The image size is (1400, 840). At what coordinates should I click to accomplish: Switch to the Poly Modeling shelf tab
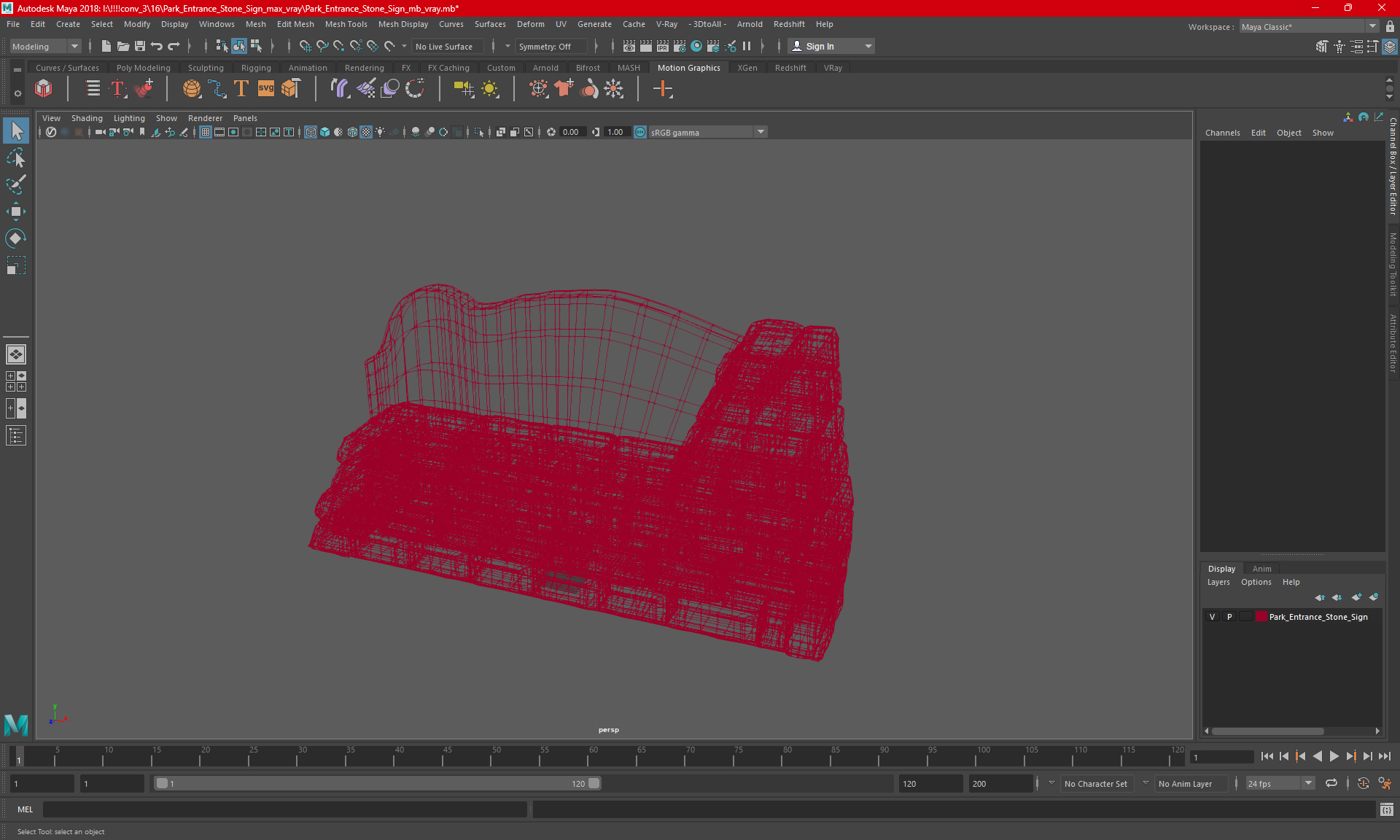click(x=144, y=68)
